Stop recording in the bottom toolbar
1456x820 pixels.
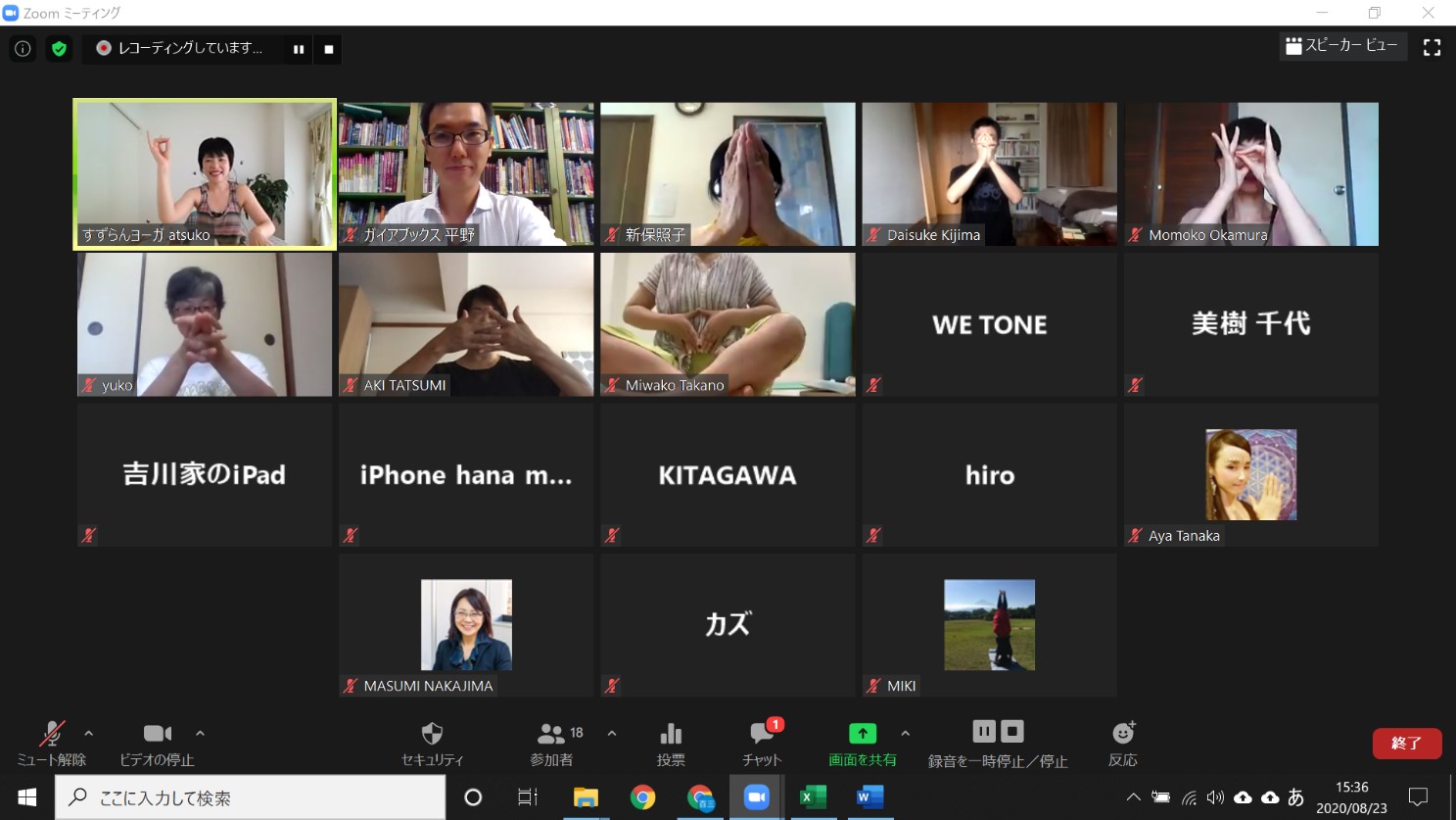click(1012, 731)
